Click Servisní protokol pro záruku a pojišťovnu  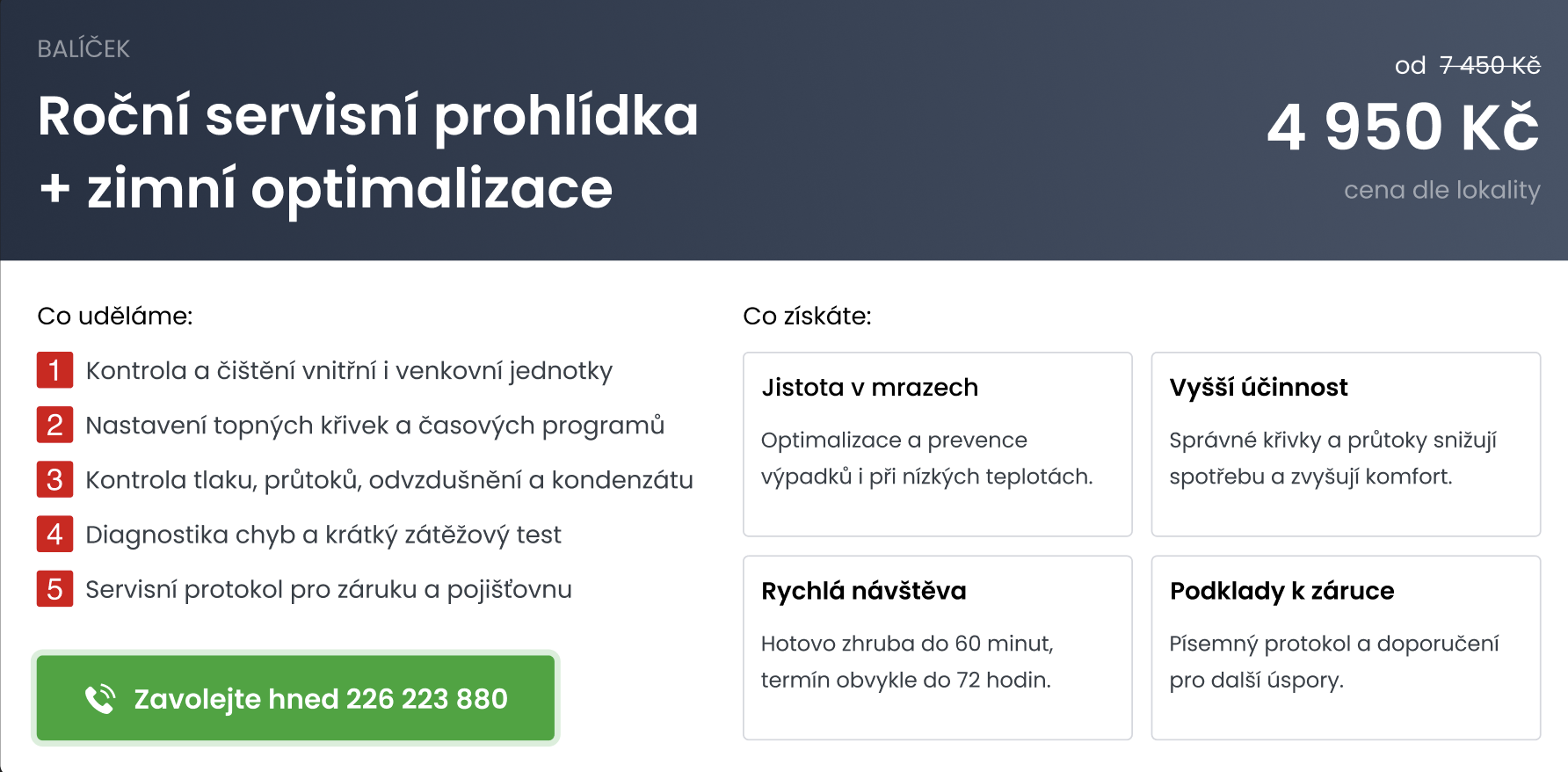[x=328, y=589]
